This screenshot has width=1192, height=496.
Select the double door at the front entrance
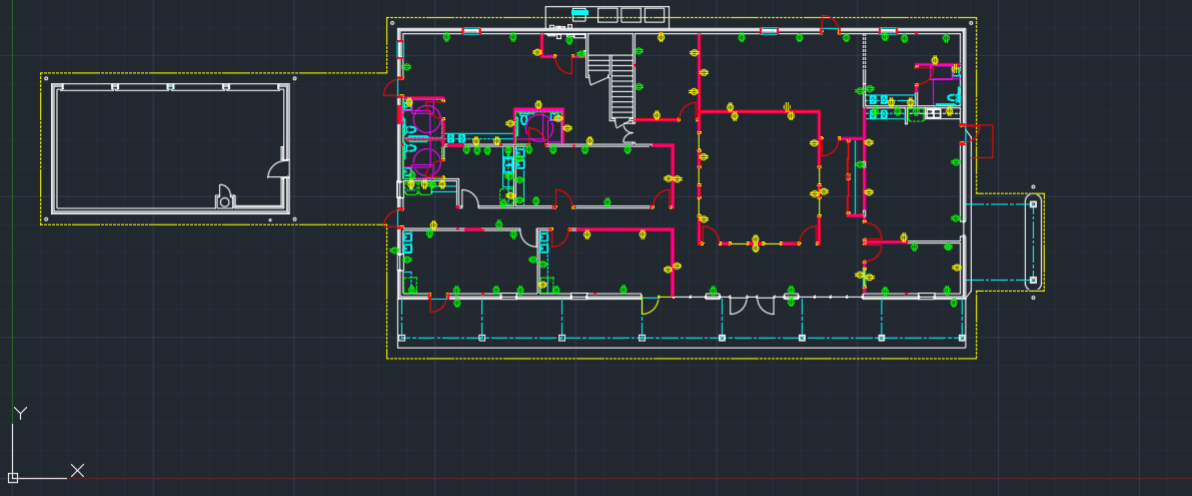click(x=752, y=305)
